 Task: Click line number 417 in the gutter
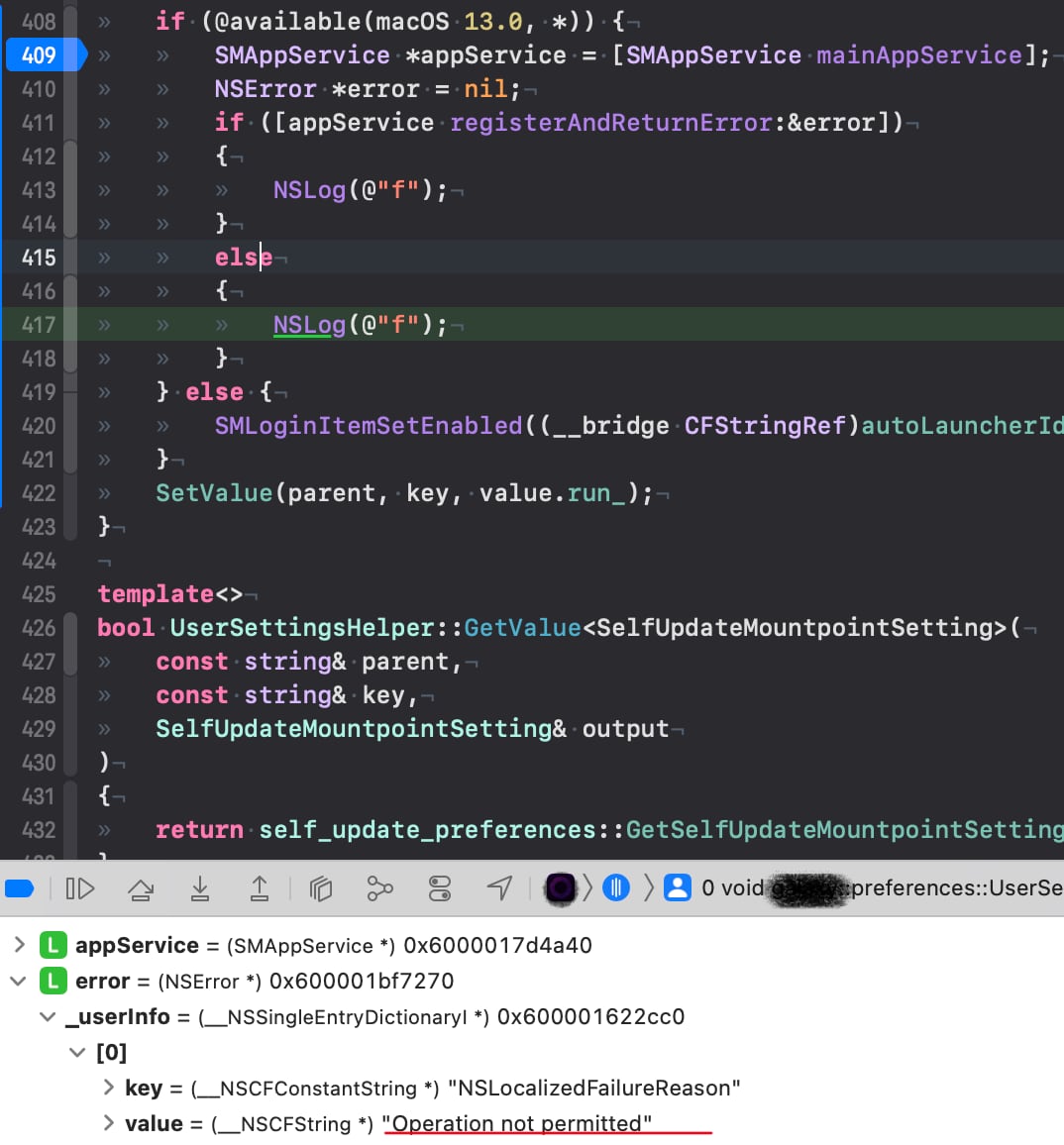(39, 325)
